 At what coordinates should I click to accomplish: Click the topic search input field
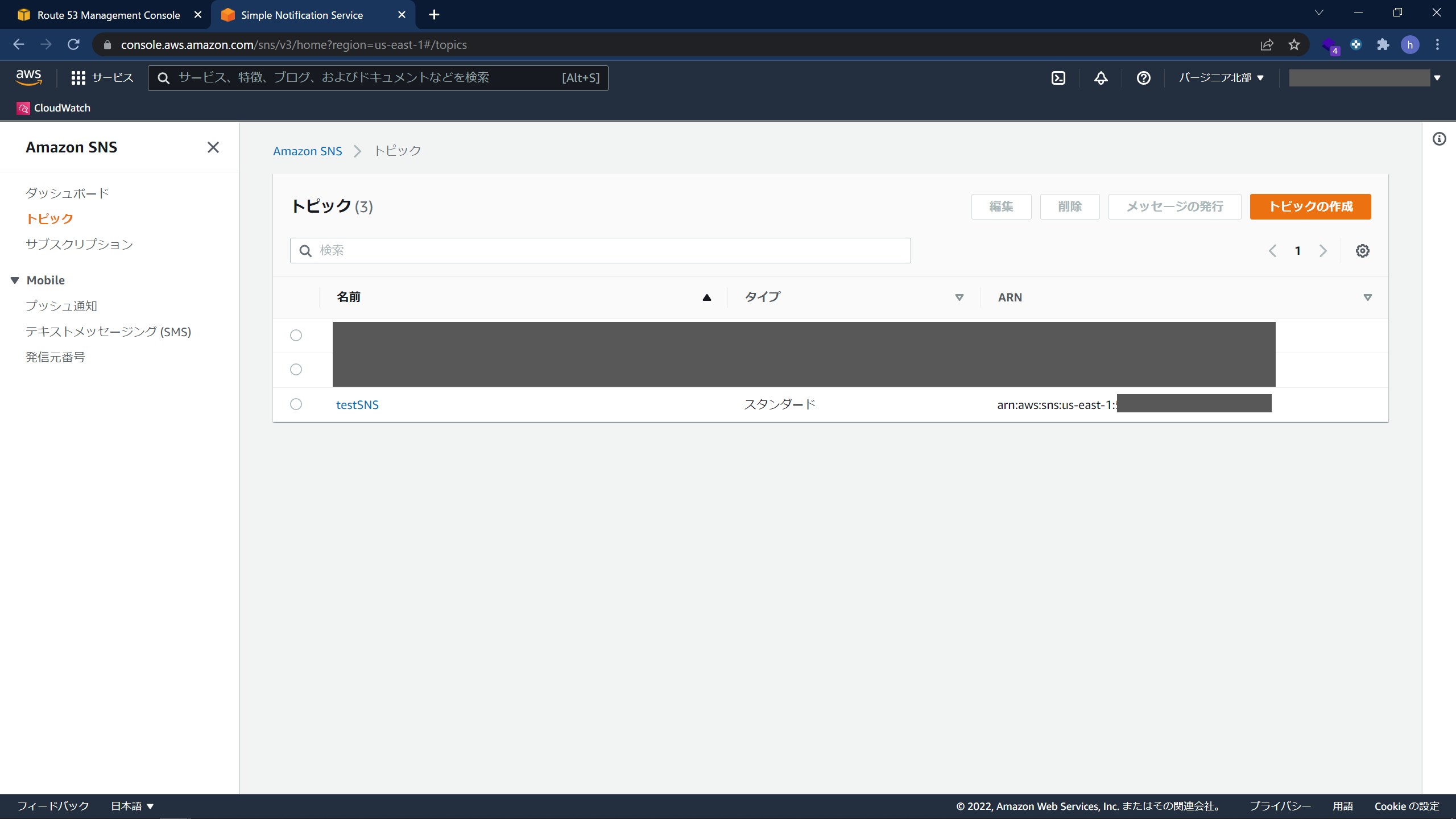600,250
